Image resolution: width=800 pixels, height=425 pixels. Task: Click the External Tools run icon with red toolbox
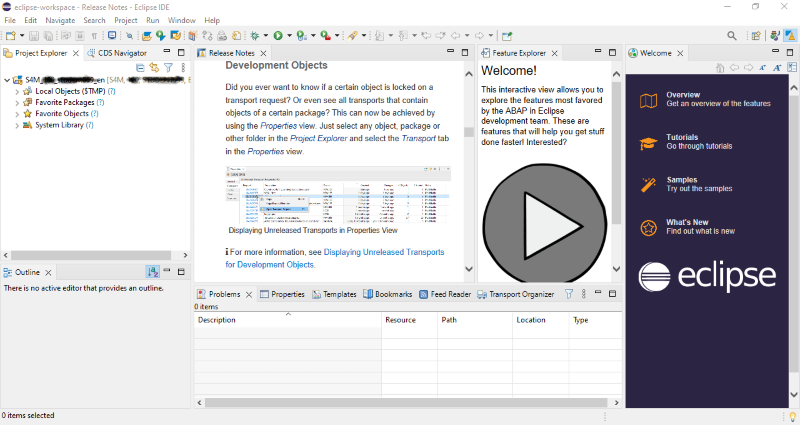[x=326, y=36]
